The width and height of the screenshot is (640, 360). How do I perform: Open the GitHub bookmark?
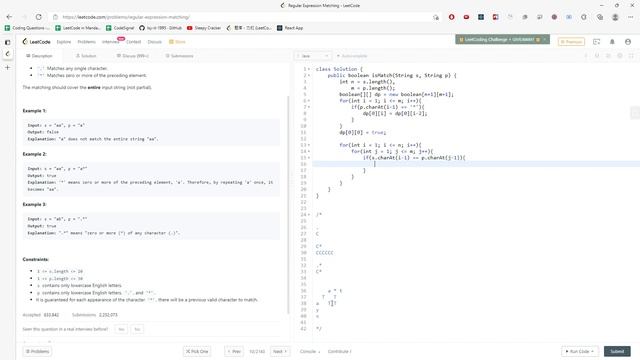pos(160,28)
